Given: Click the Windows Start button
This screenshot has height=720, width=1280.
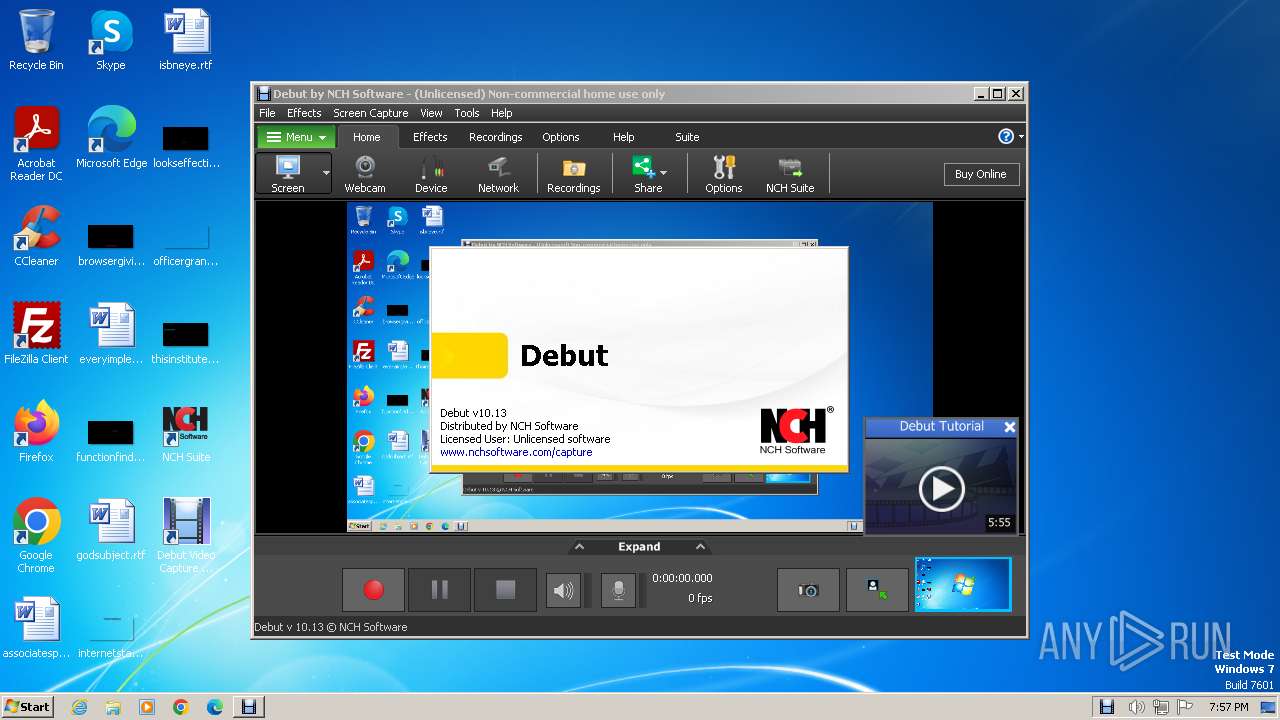Looking at the screenshot, I should point(27,706).
